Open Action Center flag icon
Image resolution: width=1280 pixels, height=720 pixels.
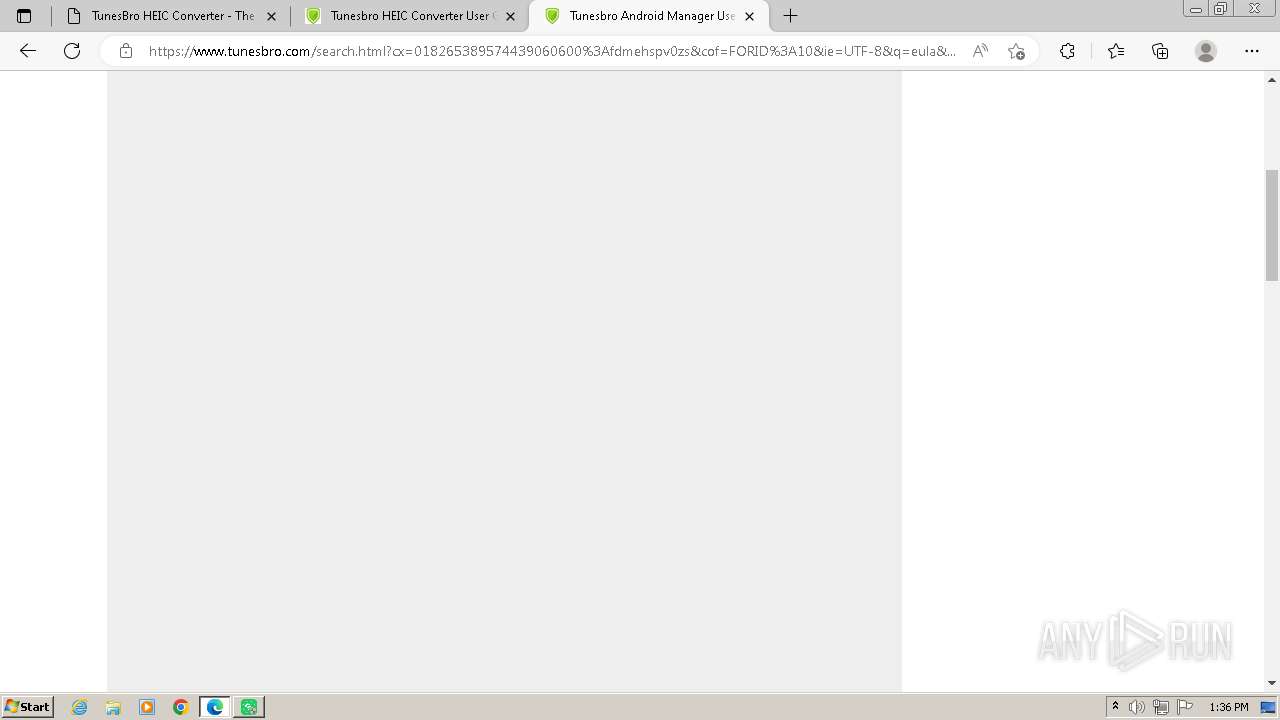pos(1185,707)
